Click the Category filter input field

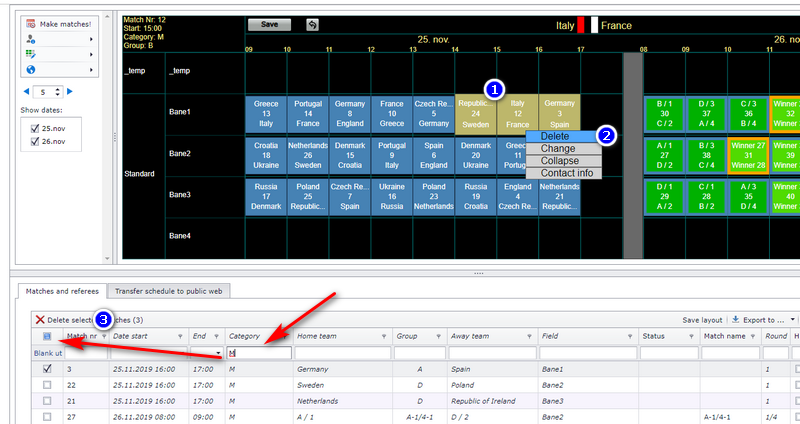pos(259,353)
